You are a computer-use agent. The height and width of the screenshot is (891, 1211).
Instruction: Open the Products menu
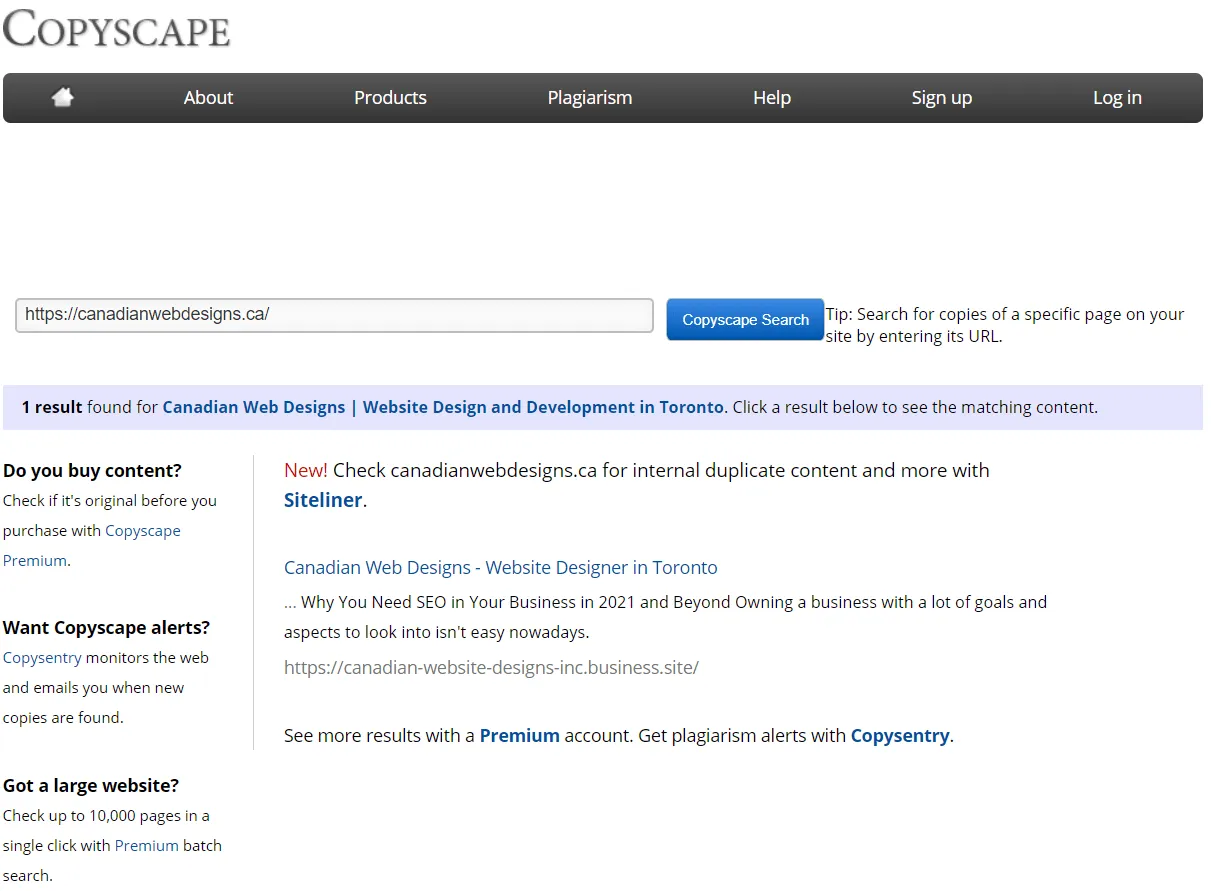coord(390,97)
